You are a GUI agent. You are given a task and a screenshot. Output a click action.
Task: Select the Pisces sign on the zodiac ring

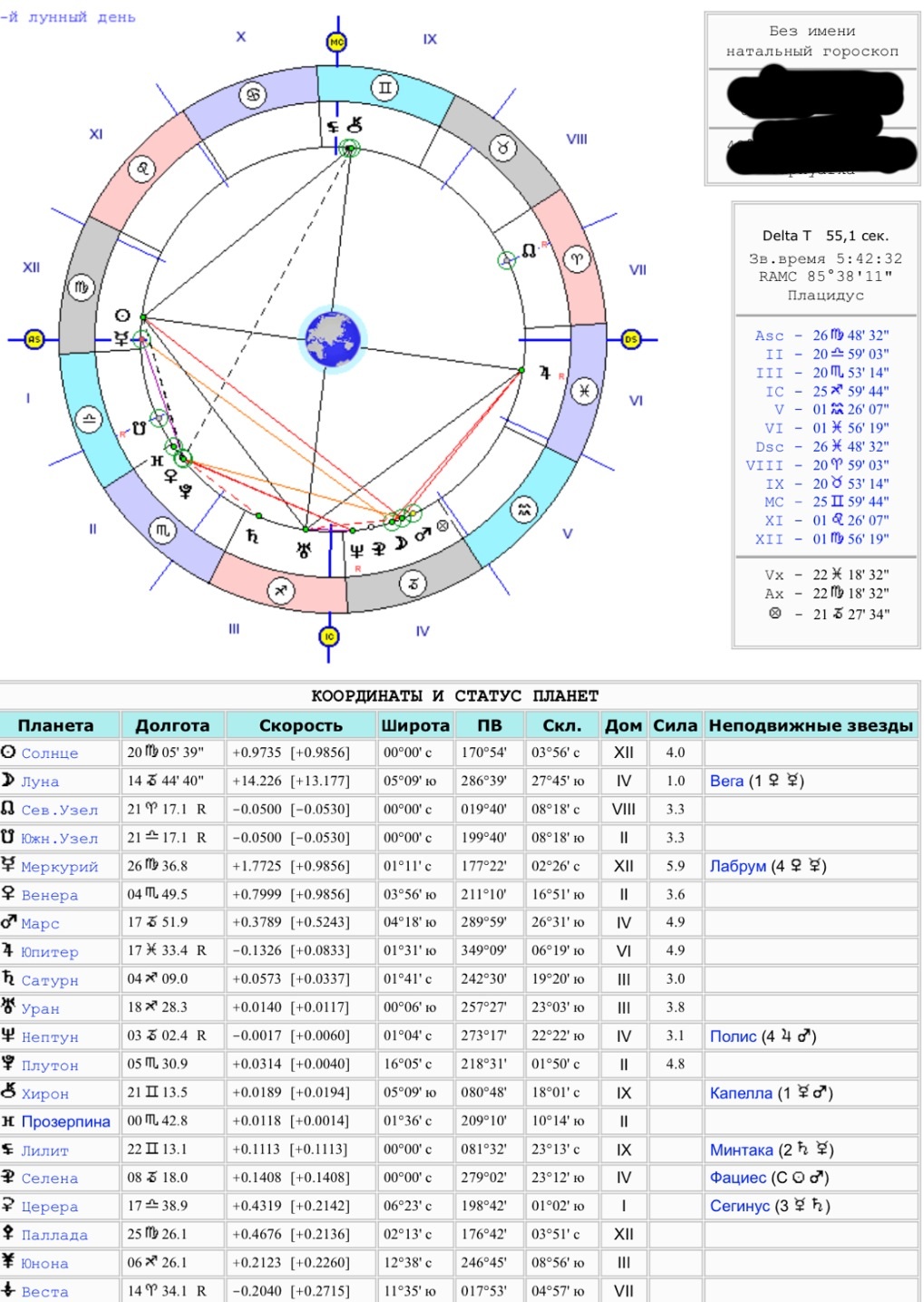click(x=583, y=391)
